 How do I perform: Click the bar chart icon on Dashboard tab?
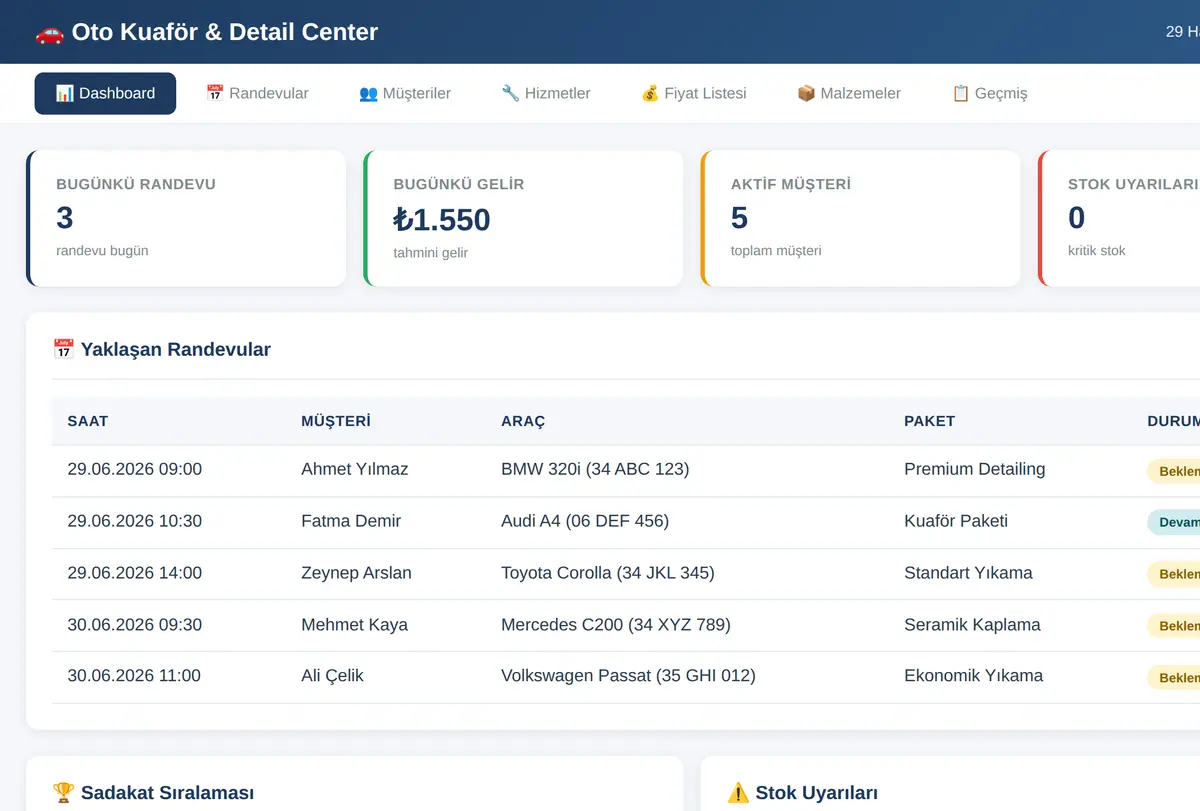pos(64,93)
